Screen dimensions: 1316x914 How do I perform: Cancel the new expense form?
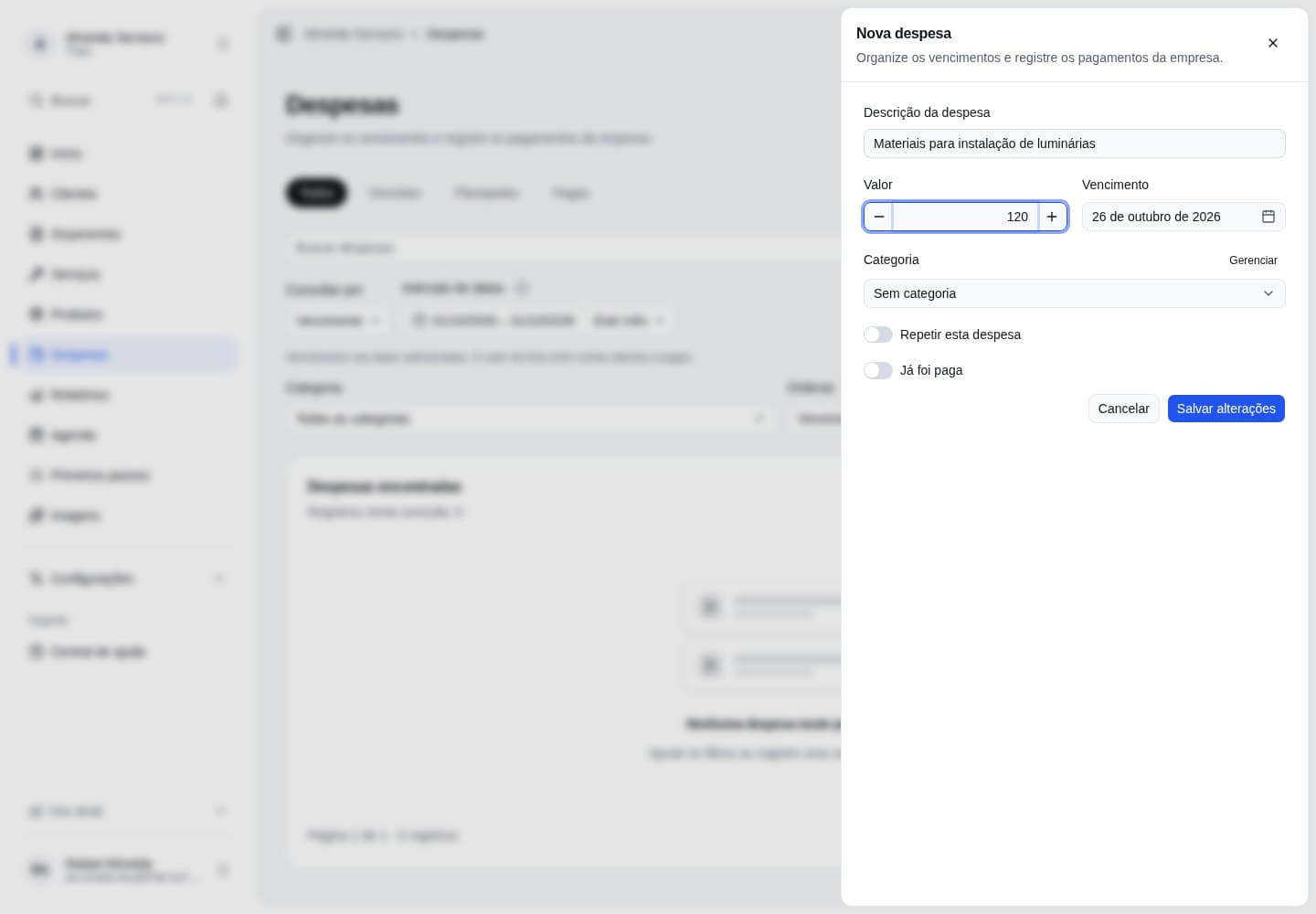tap(1123, 409)
